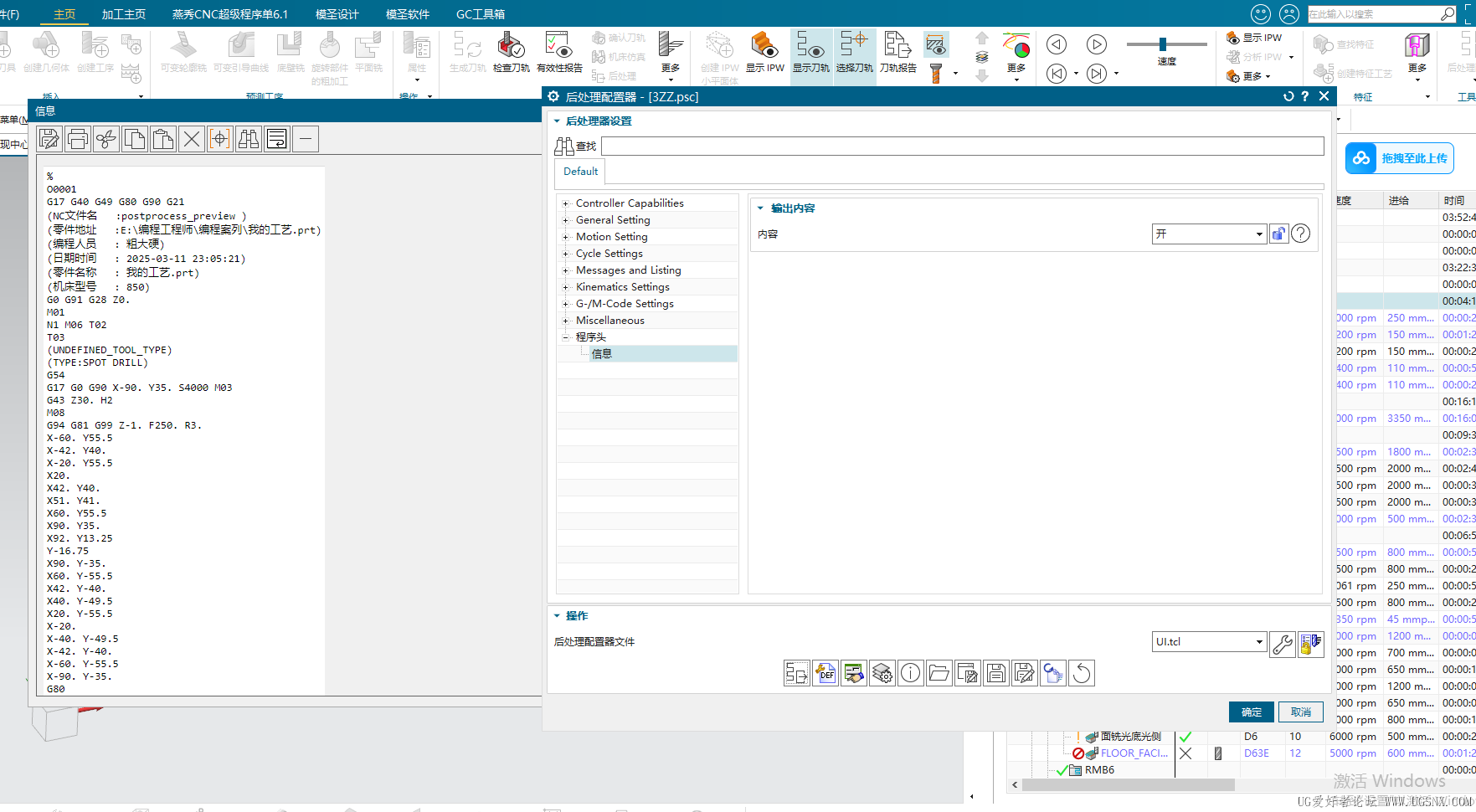Expand the General Setting tree node
Image resolution: width=1476 pixels, height=812 pixels.
(x=566, y=220)
